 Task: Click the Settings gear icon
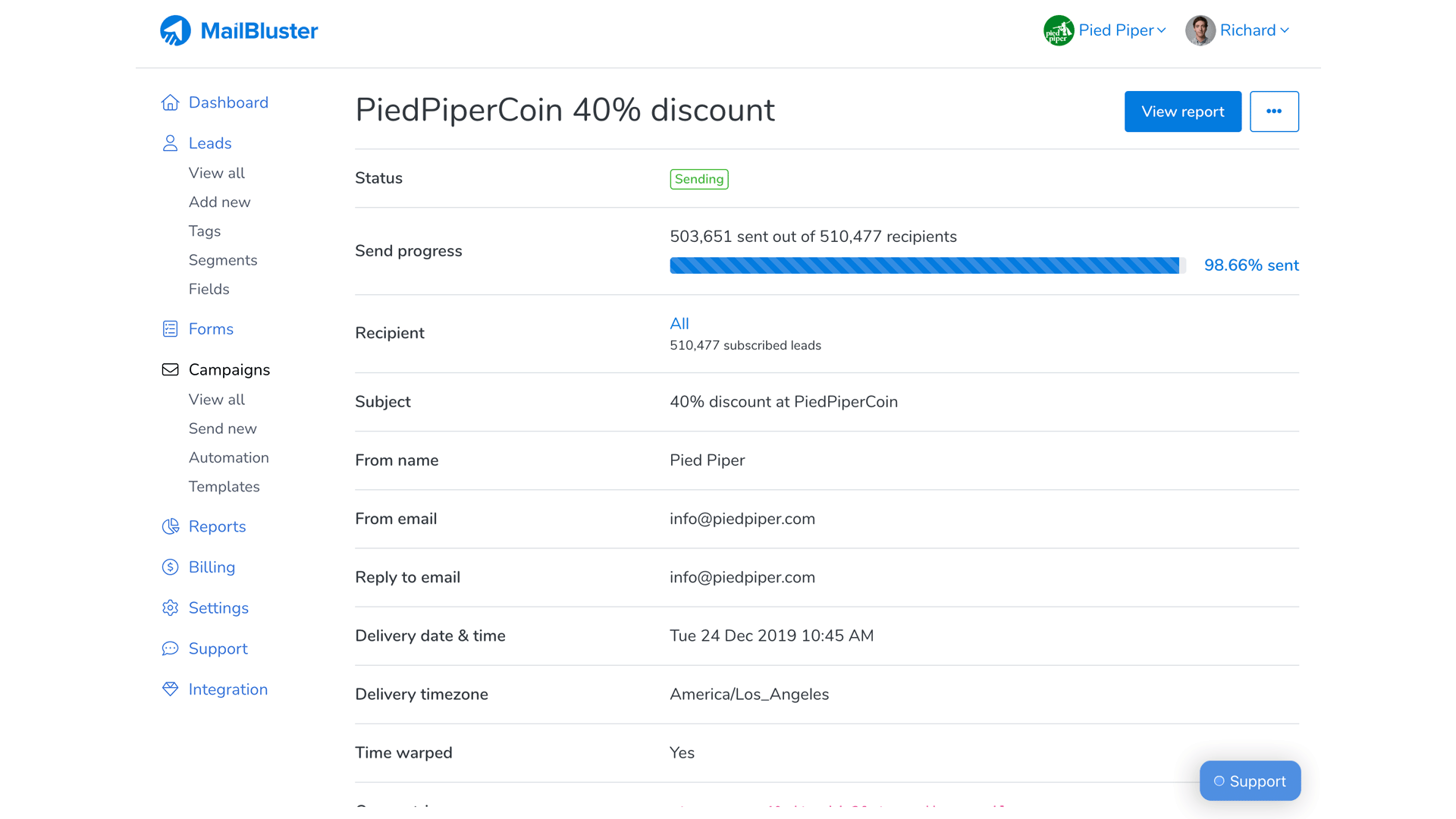(x=170, y=608)
